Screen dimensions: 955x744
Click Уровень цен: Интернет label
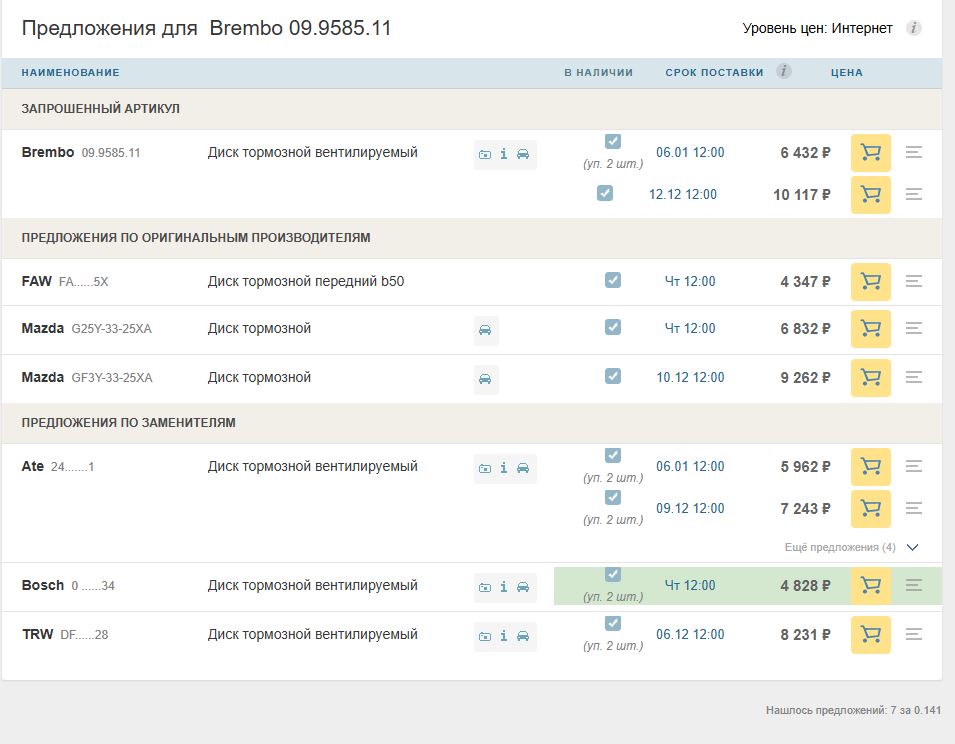817,29
